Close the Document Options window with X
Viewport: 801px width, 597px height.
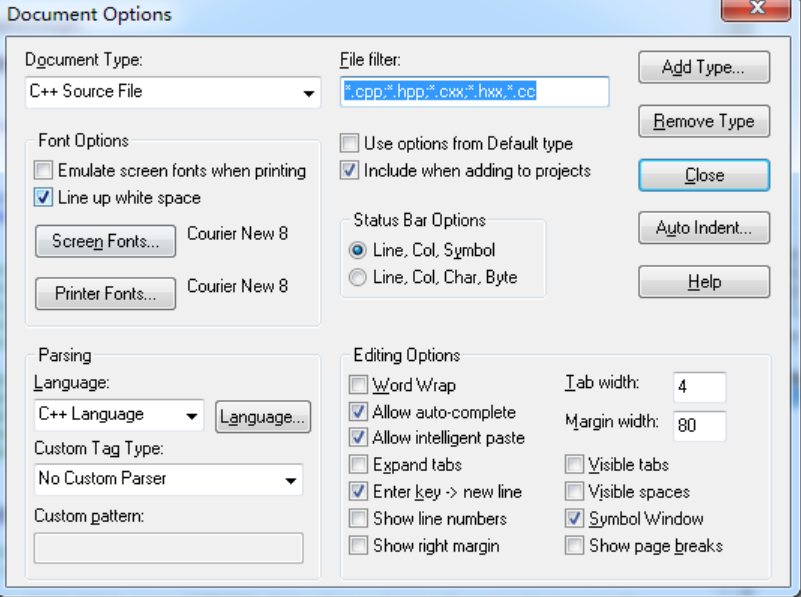[756, 9]
